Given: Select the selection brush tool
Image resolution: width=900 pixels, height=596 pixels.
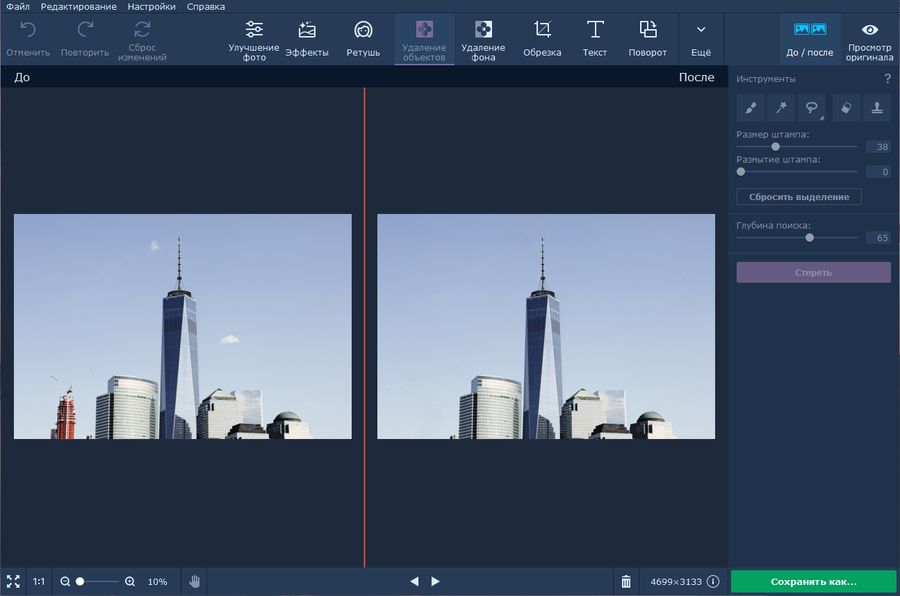Looking at the screenshot, I should (750, 107).
